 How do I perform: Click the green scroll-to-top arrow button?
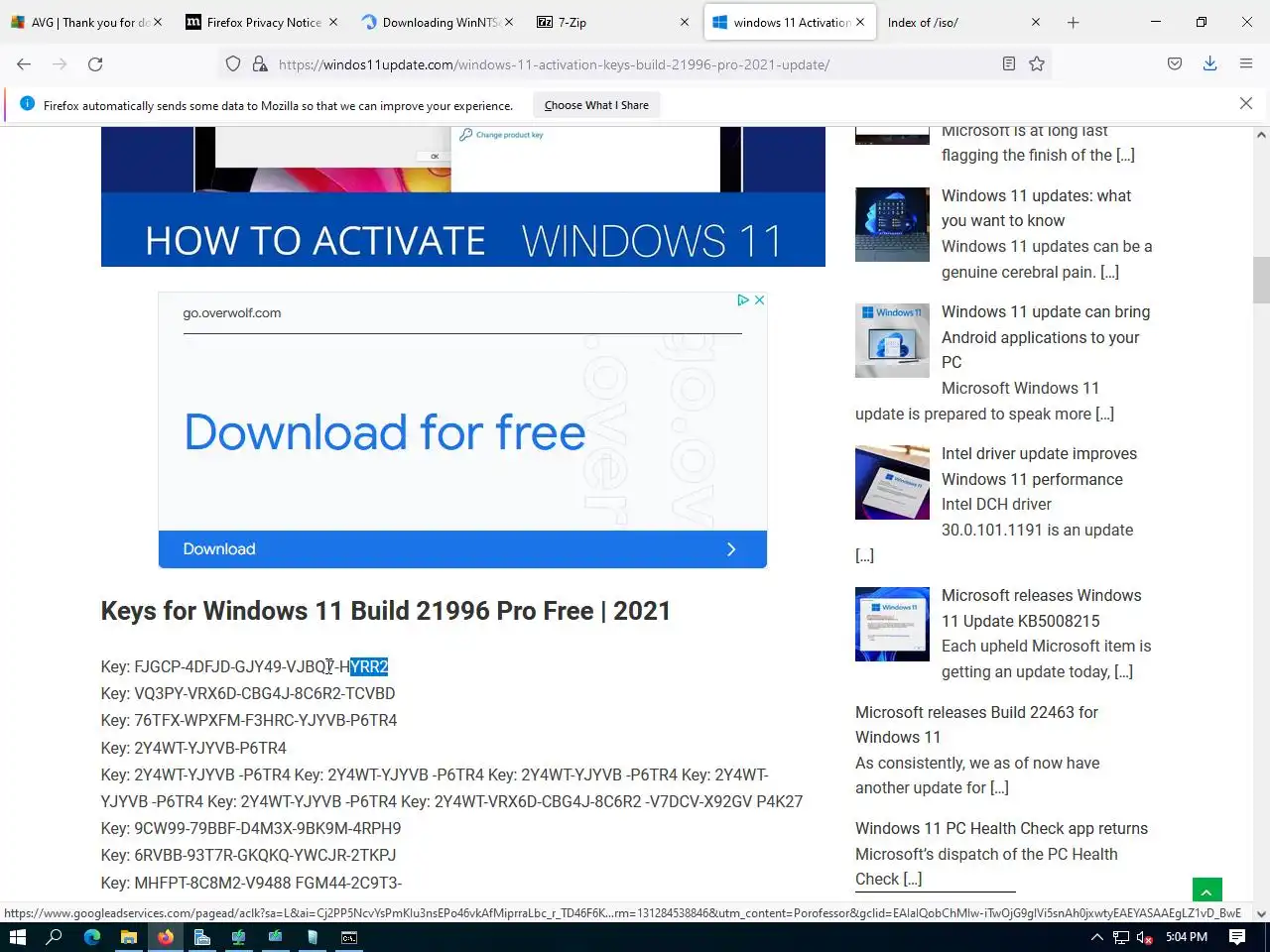[x=1207, y=891]
